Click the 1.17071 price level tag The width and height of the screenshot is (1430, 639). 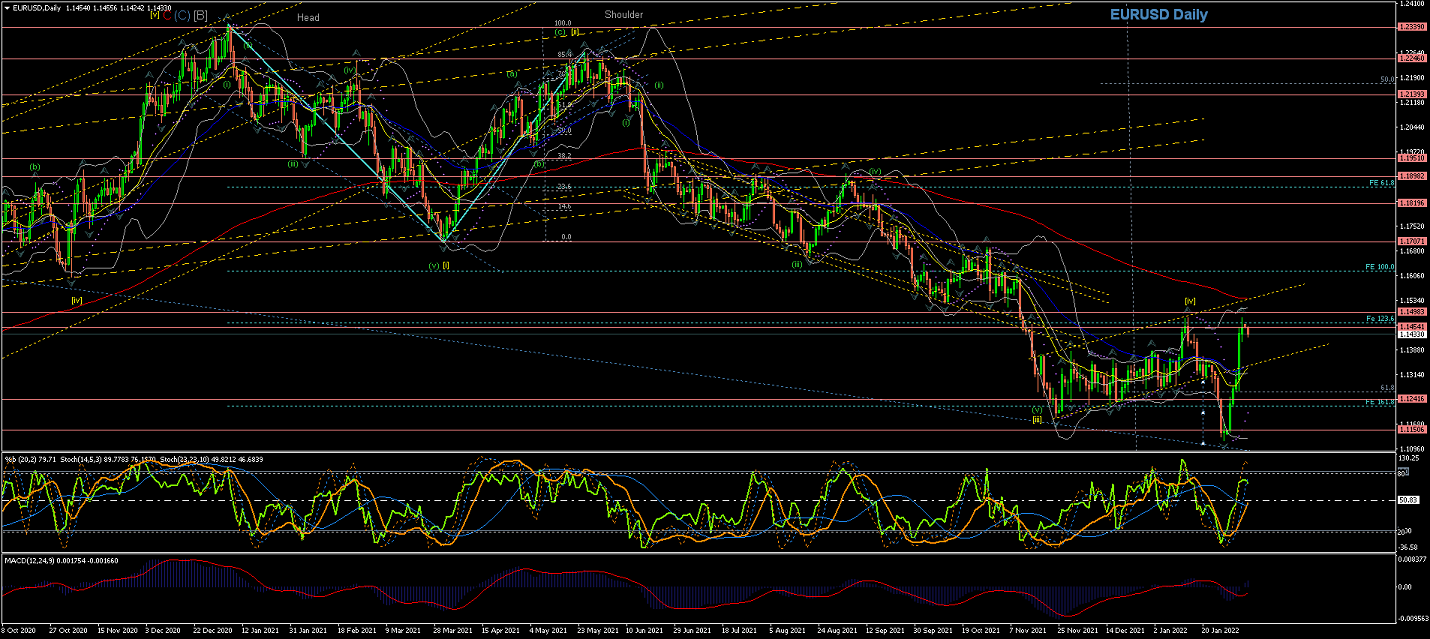[x=1411, y=241]
